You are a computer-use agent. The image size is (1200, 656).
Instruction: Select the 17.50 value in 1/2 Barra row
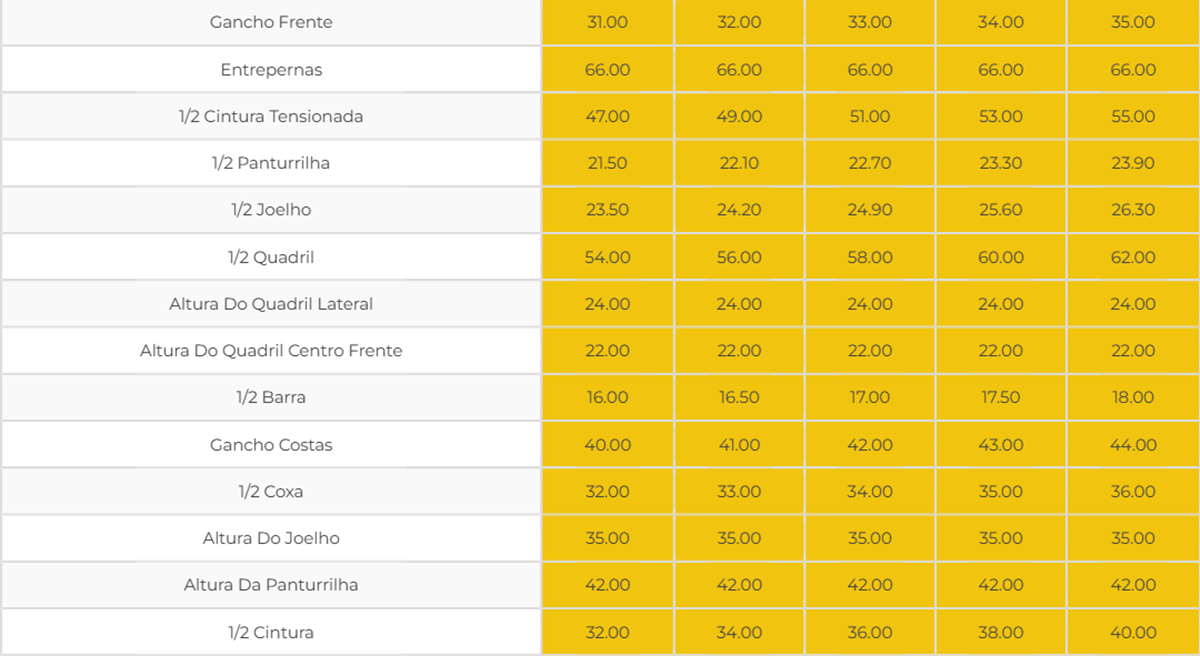(x=1000, y=397)
